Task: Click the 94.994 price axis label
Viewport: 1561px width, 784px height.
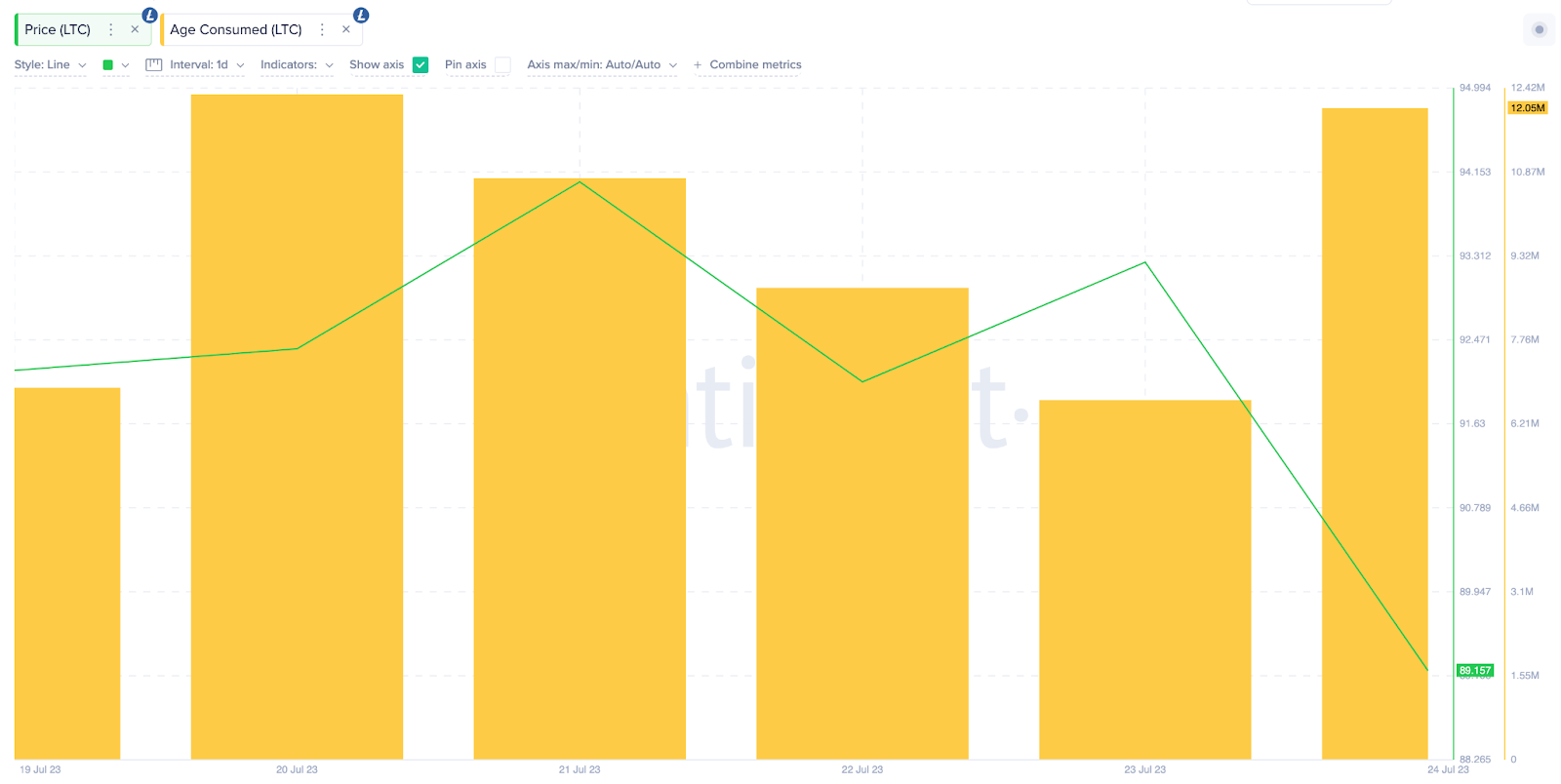Action: [1475, 88]
